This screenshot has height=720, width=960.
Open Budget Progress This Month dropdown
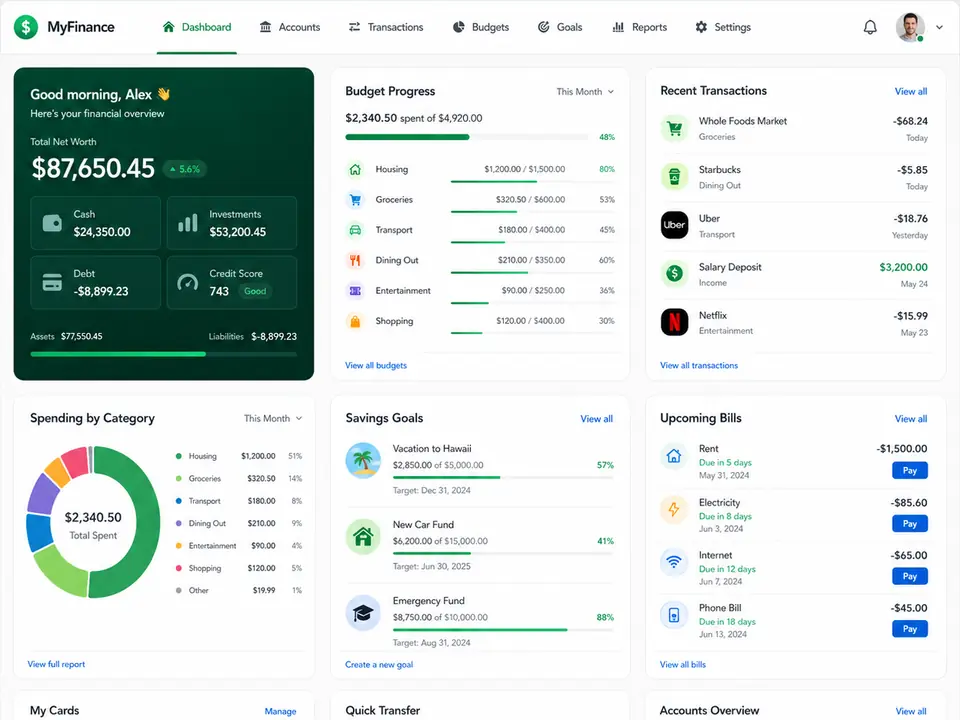coord(585,92)
